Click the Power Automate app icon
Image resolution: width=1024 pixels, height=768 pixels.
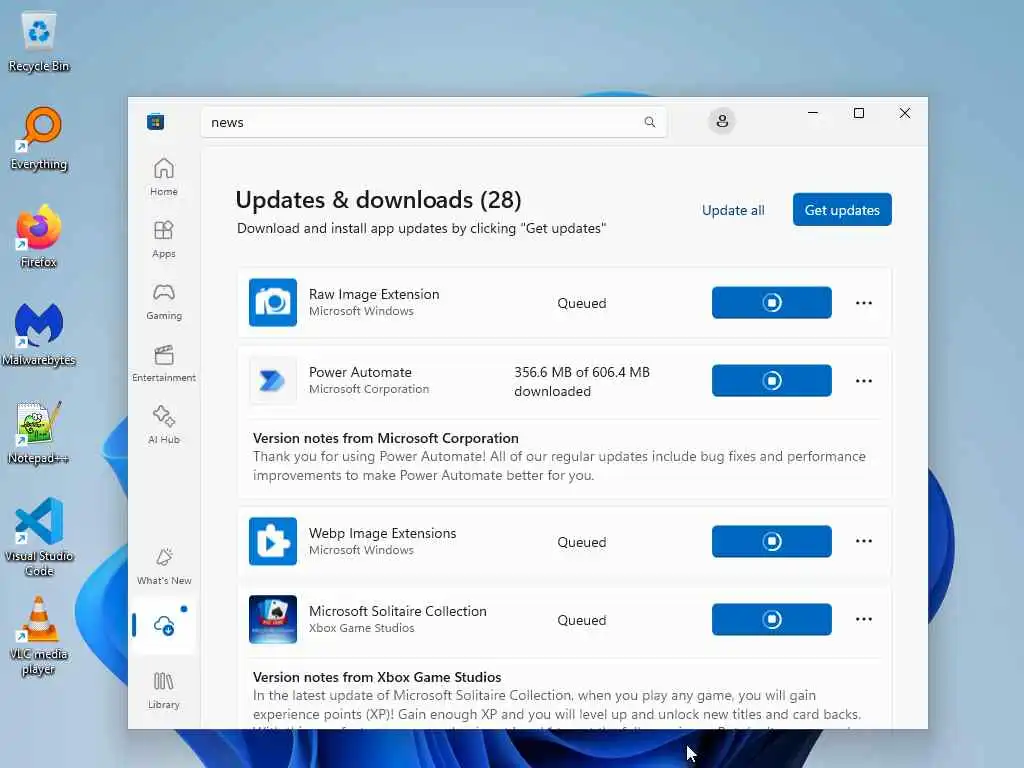click(273, 381)
